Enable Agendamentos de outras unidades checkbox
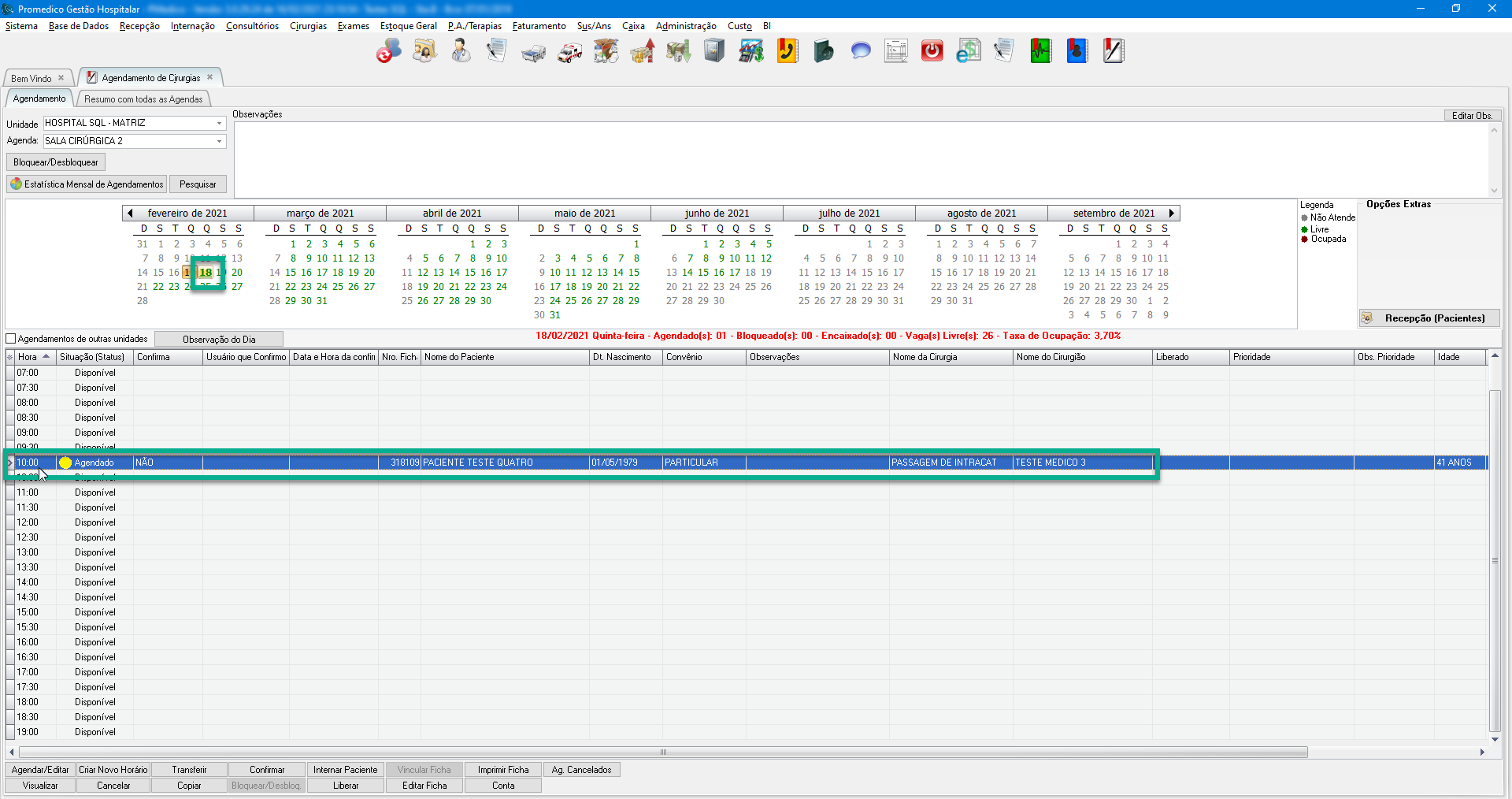This screenshot has height=799, width=1512. 11,339
